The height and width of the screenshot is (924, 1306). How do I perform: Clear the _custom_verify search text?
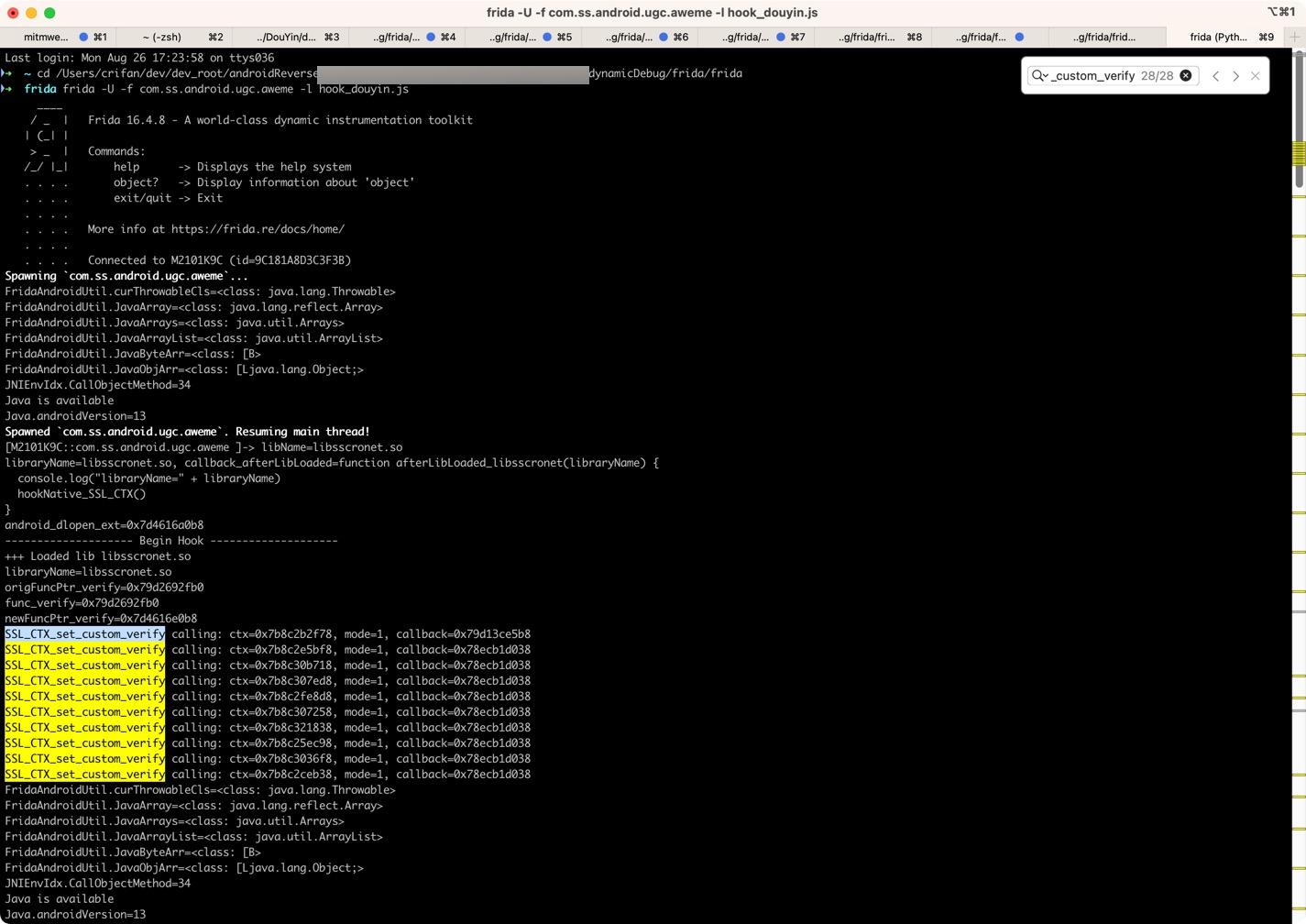pyautogui.click(x=1186, y=76)
